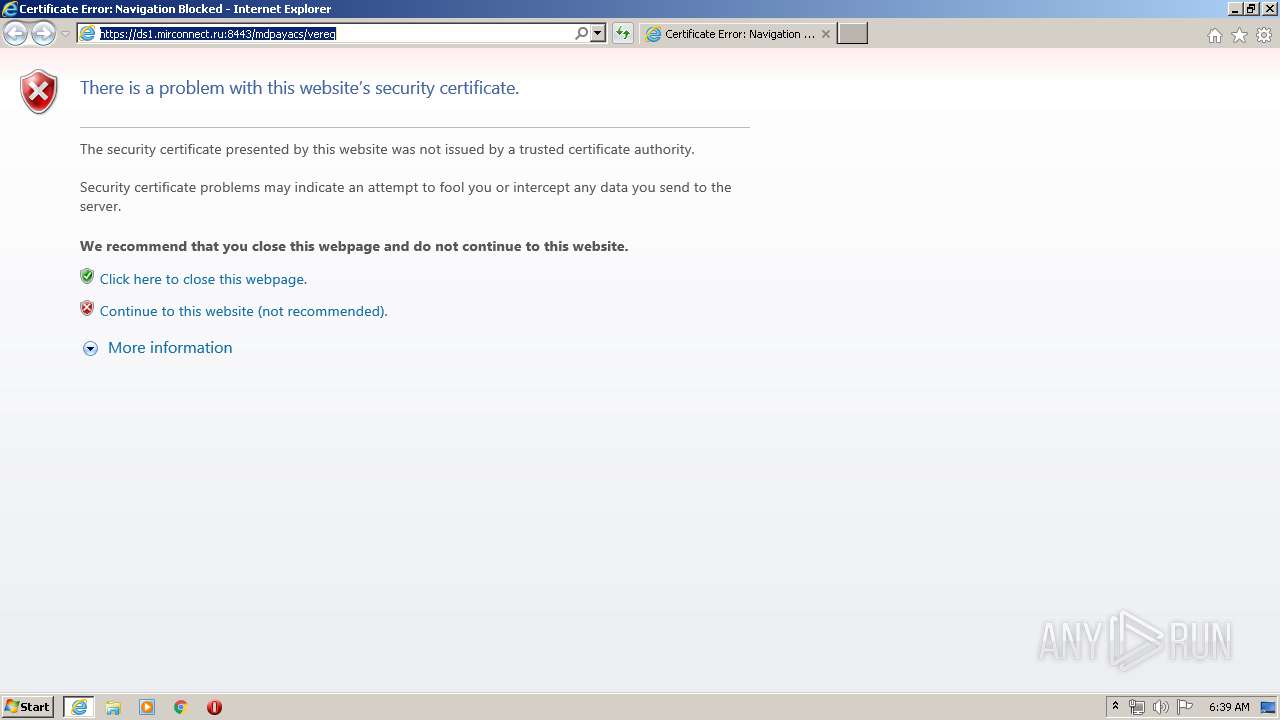
Task: Click the page icon in address bar
Action: (88, 34)
